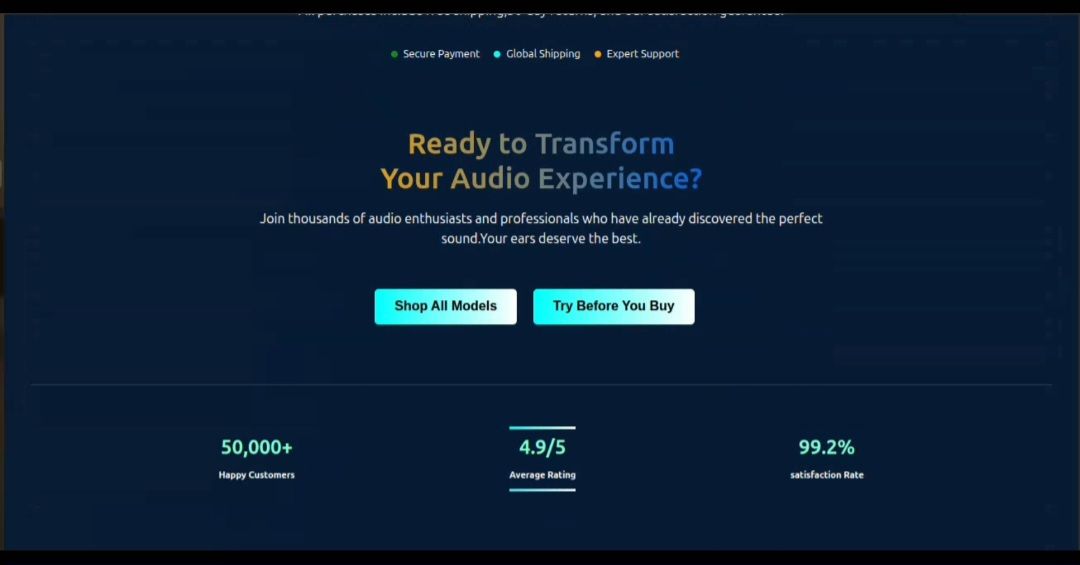The width and height of the screenshot is (1080, 565).
Task: Click the 'Your Audio Experience?' heading line
Action: (541, 179)
